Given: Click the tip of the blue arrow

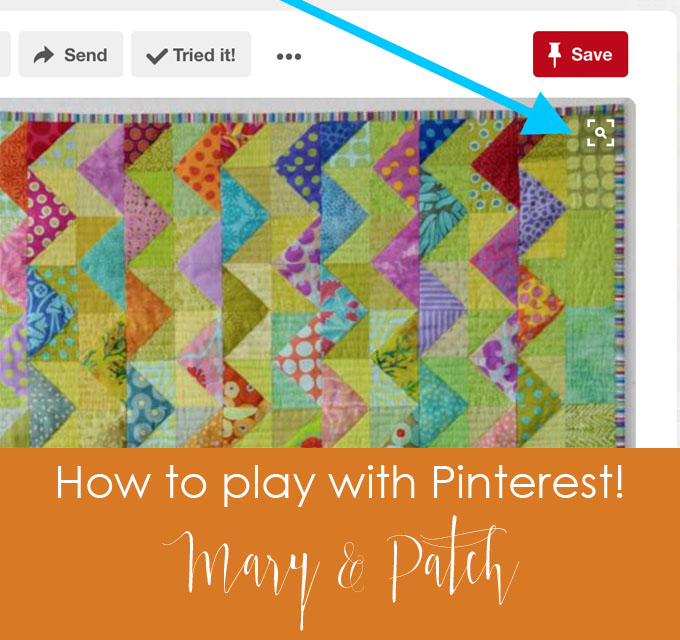Looking at the screenshot, I should 571,128.
